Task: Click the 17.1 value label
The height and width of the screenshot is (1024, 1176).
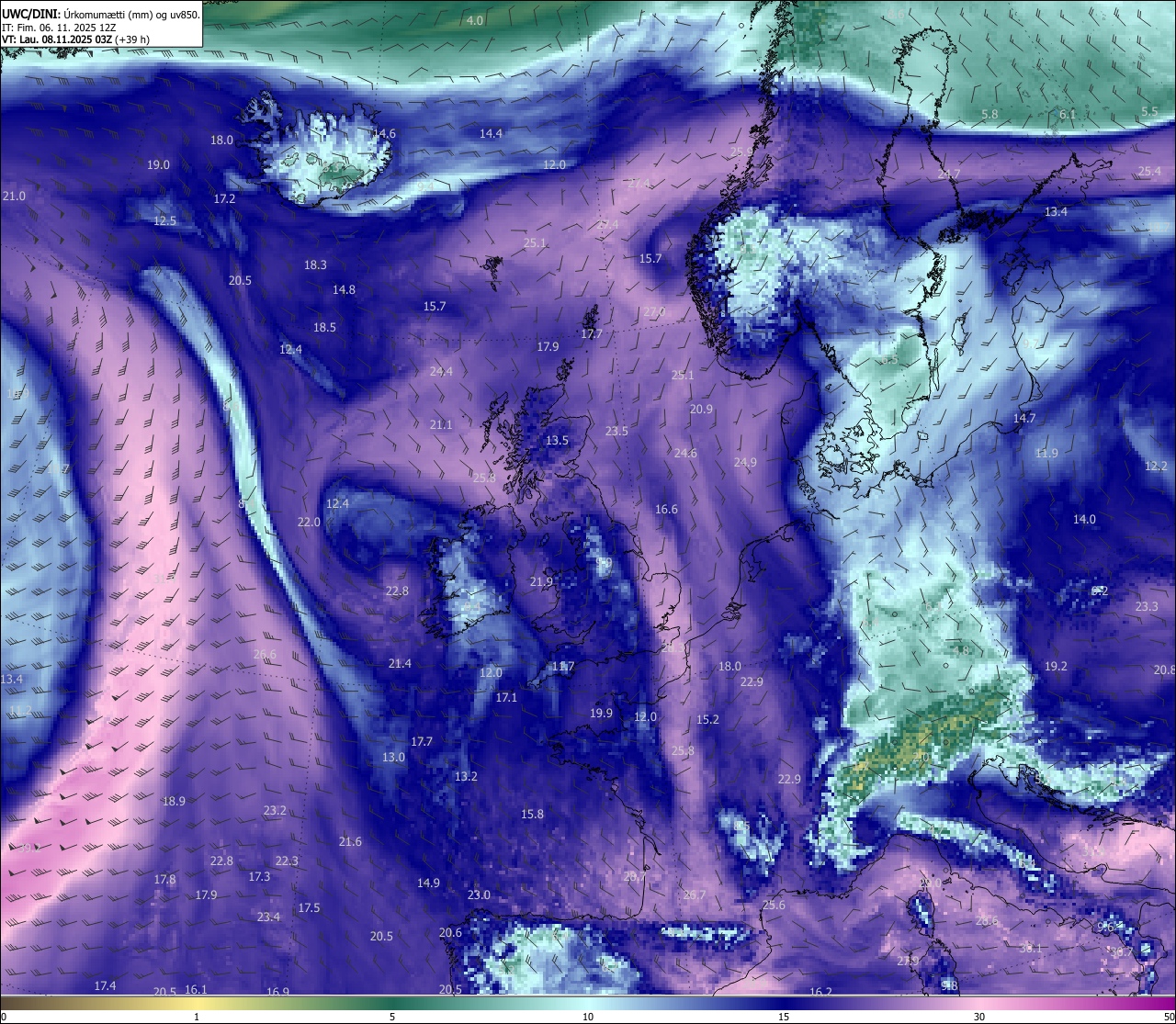Action: (506, 697)
